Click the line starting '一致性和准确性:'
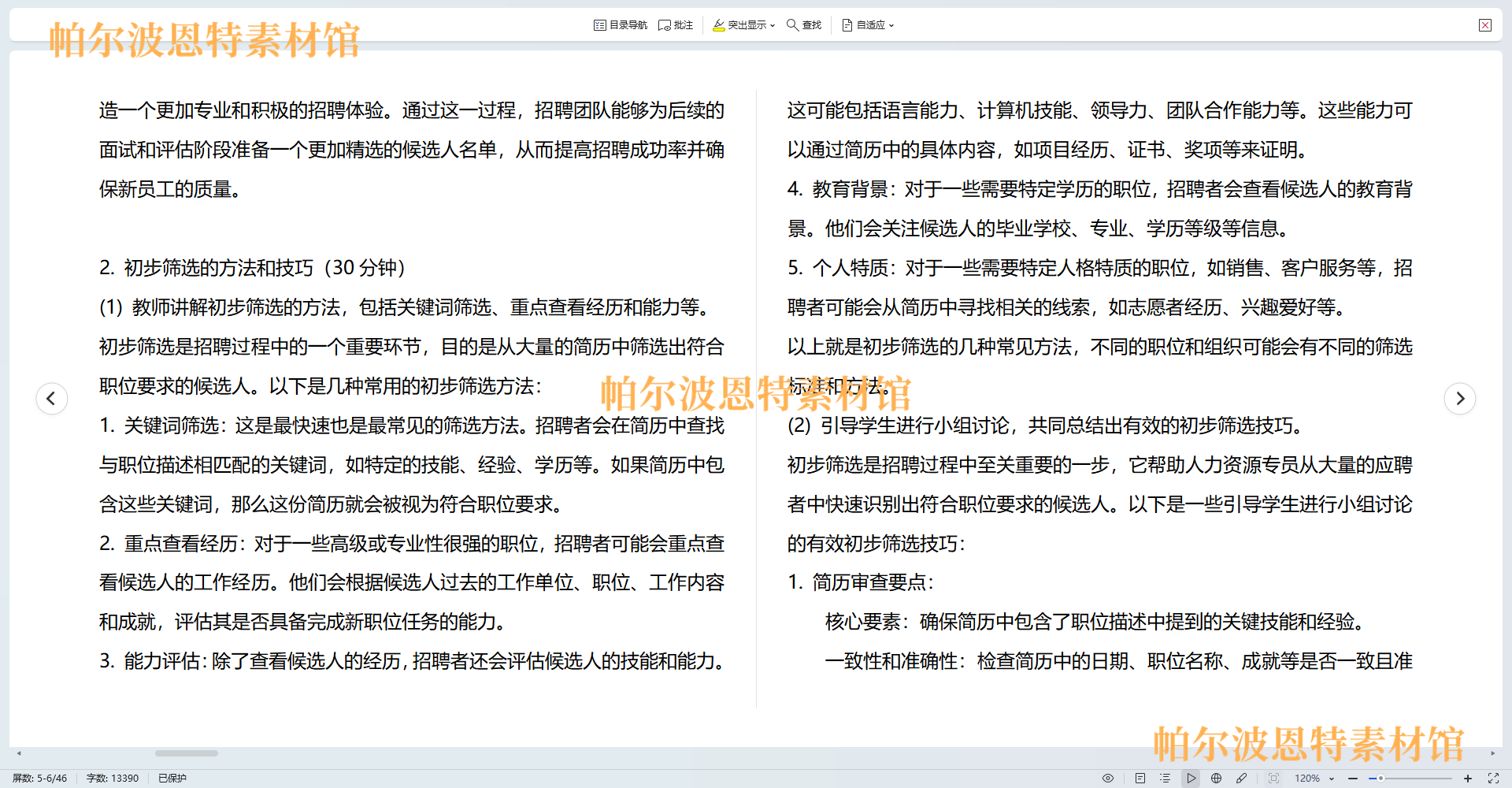 [1119, 661]
